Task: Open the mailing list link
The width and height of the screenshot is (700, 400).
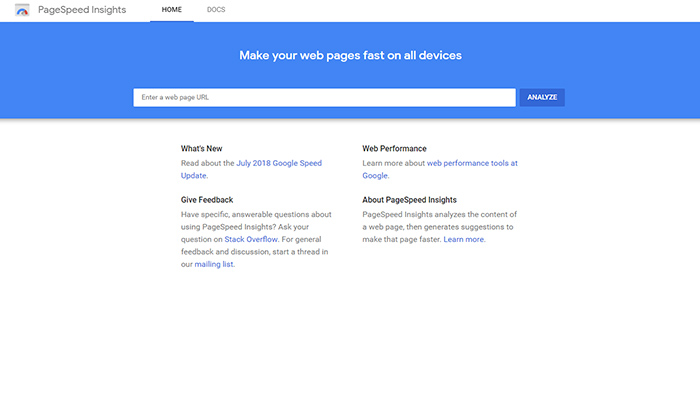Action: [214, 264]
